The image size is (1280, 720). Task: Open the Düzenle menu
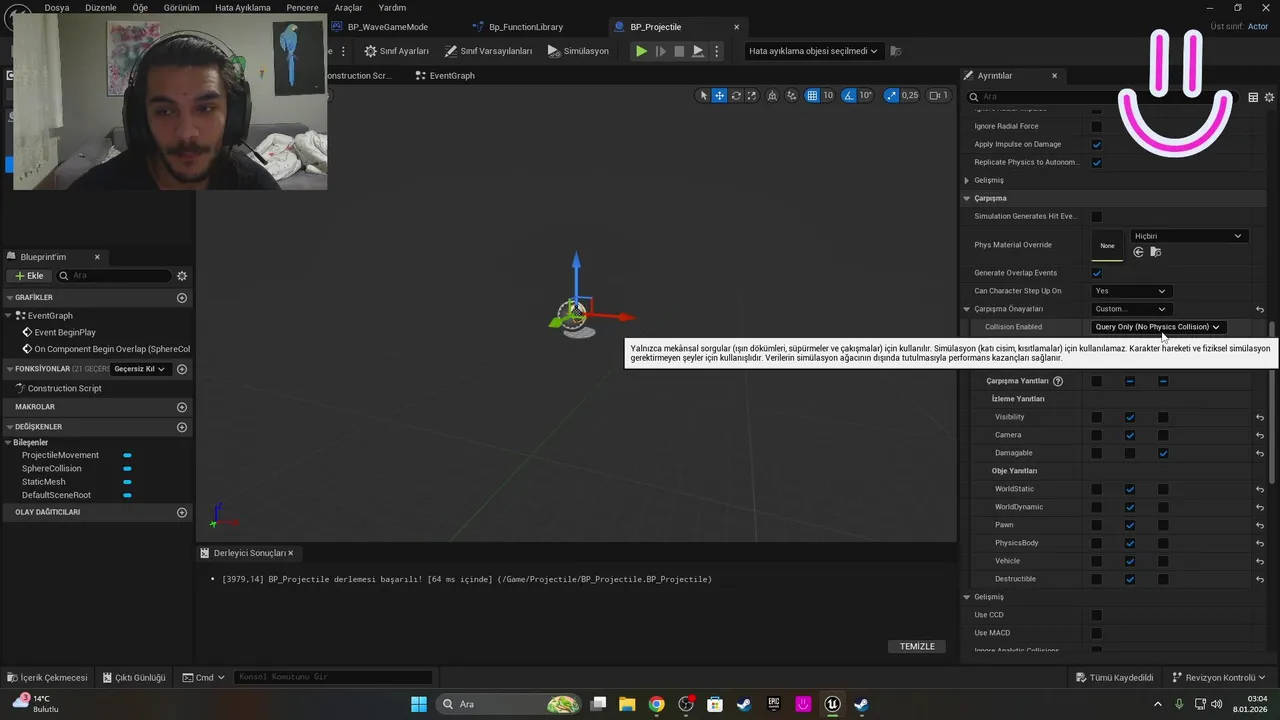(x=101, y=7)
